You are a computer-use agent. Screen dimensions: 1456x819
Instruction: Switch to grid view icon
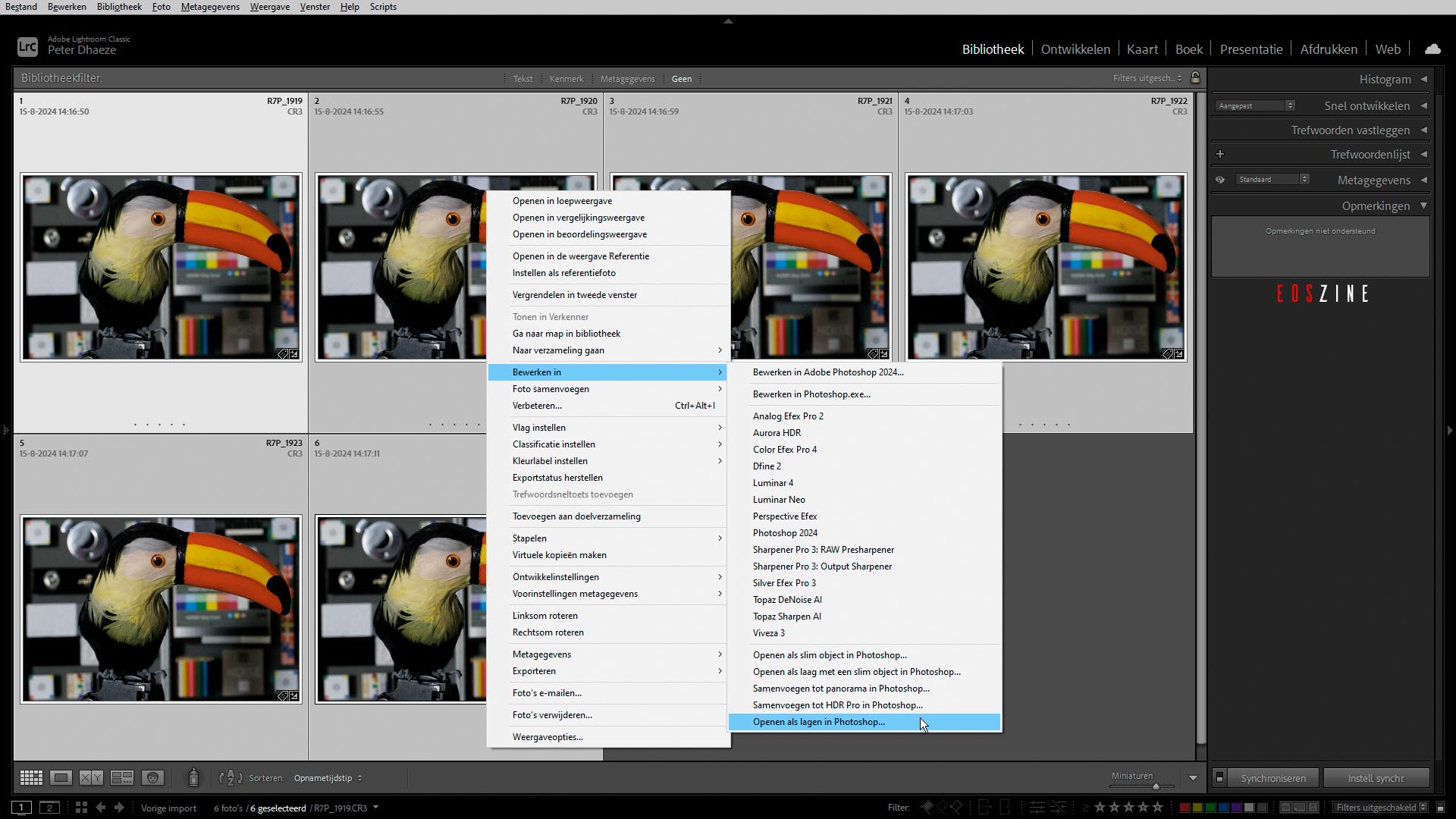[31, 777]
